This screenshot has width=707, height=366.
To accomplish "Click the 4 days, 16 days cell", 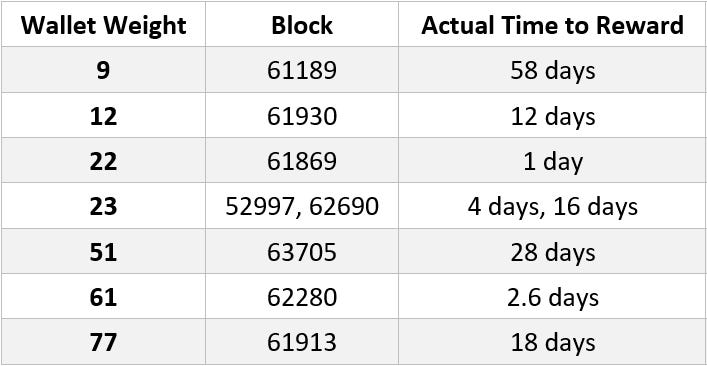I will pyautogui.click(x=552, y=206).
